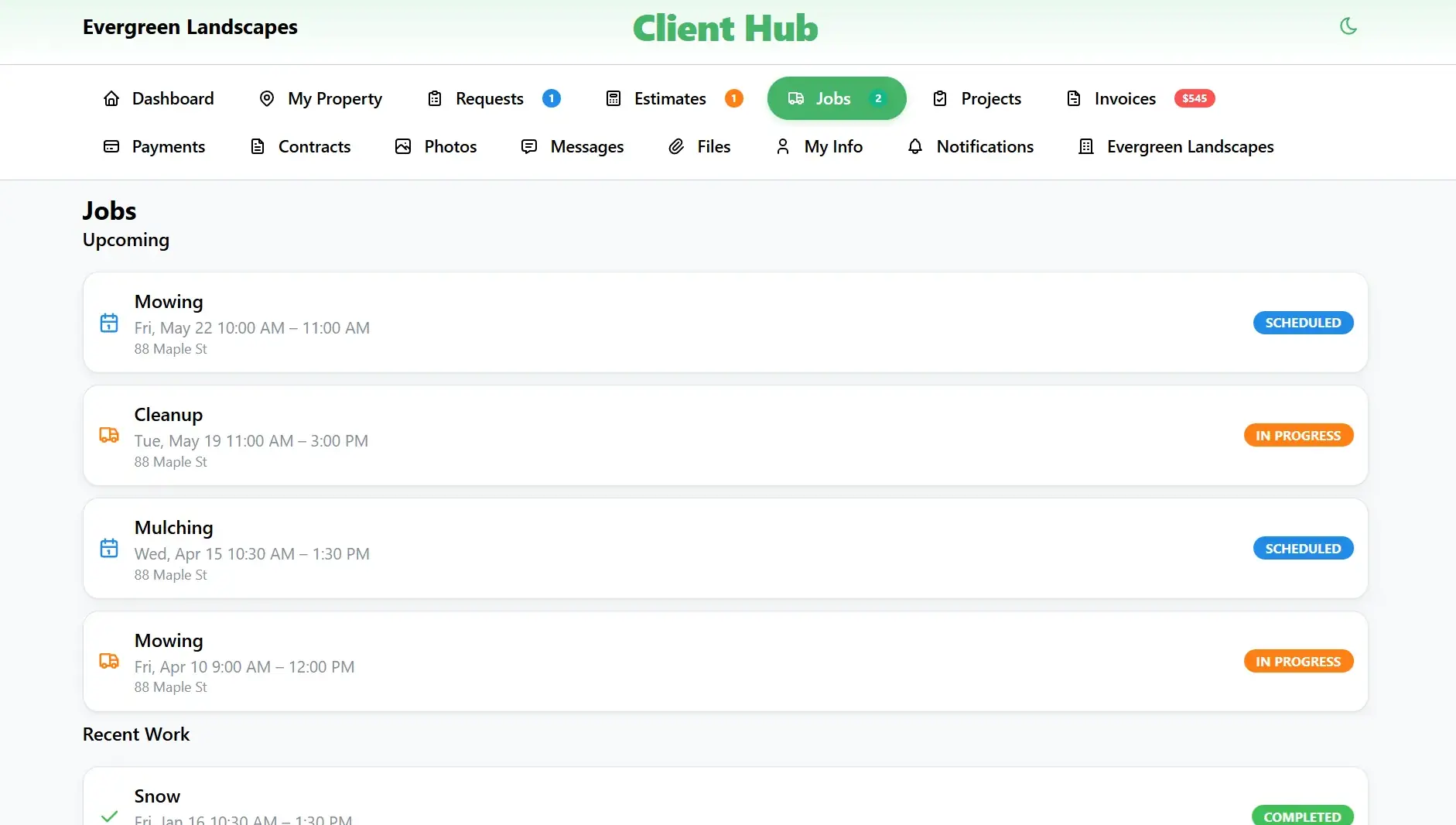The height and width of the screenshot is (825, 1456).
Task: Open the Files tab
Action: click(699, 146)
